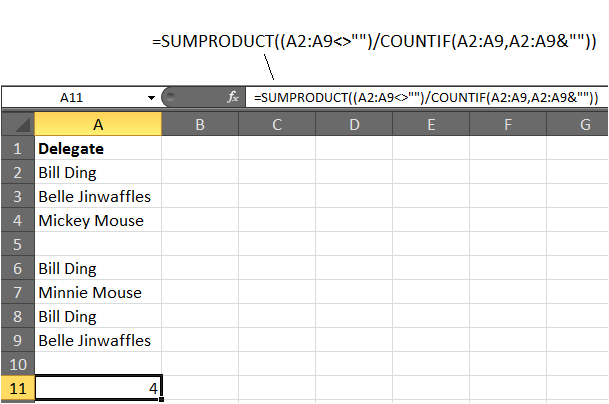Select cell A11 containing 4
Image resolution: width=609 pixels, height=404 pixels.
98,387
